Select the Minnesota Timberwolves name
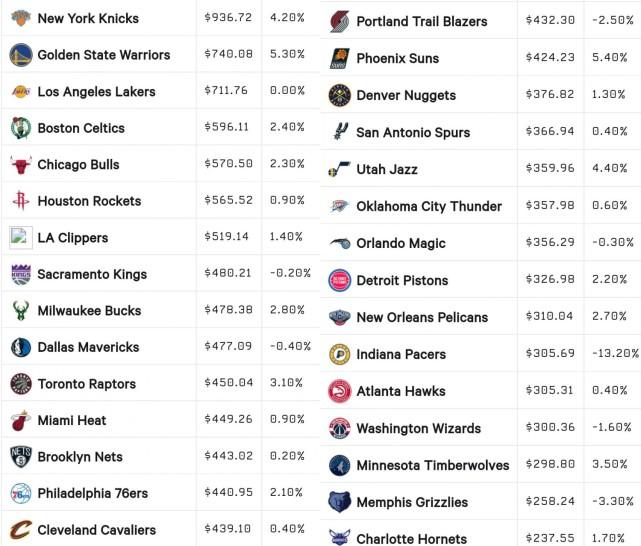Viewport: 641px width, 546px height. click(x=433, y=465)
